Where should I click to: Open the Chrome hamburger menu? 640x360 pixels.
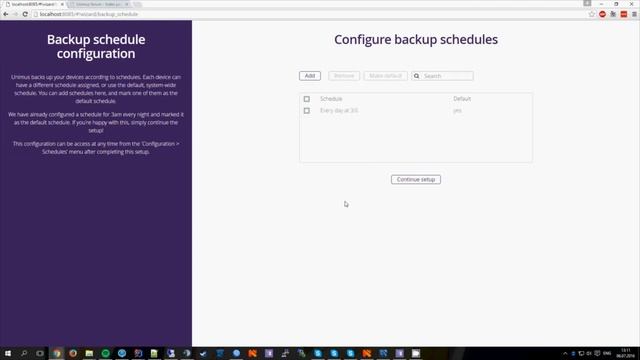tap(634, 14)
